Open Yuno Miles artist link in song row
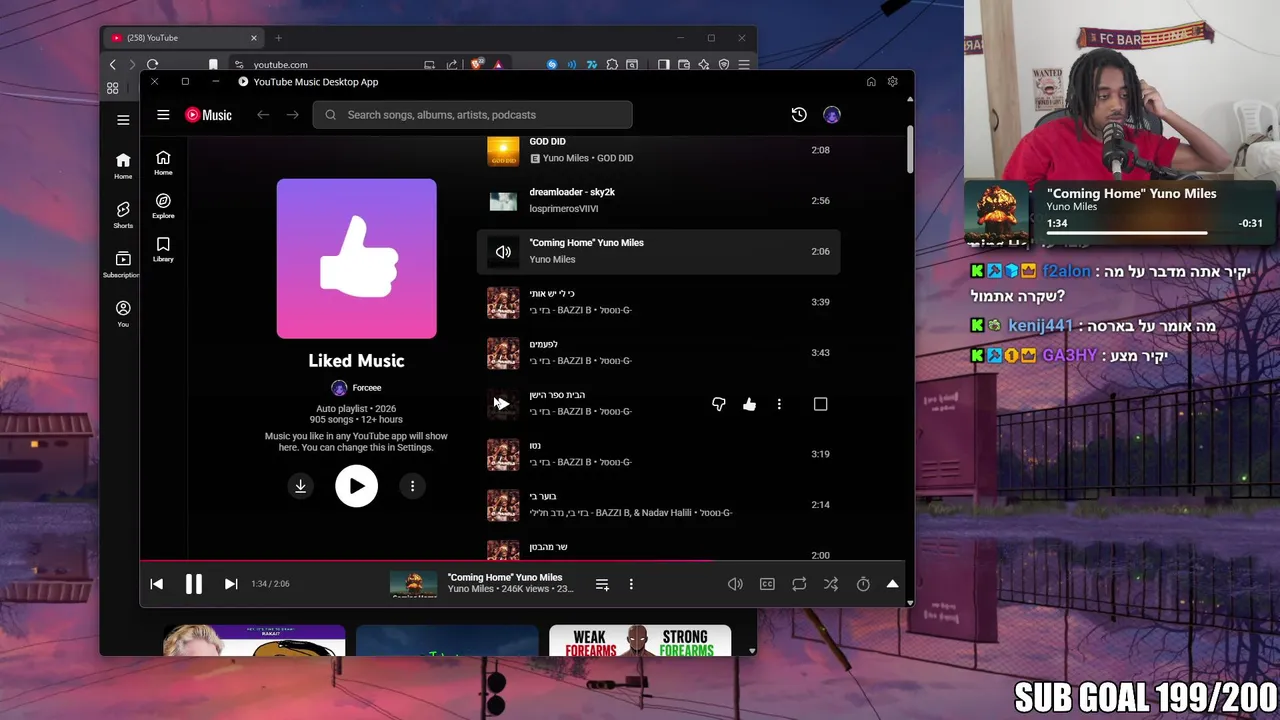 [552, 260]
